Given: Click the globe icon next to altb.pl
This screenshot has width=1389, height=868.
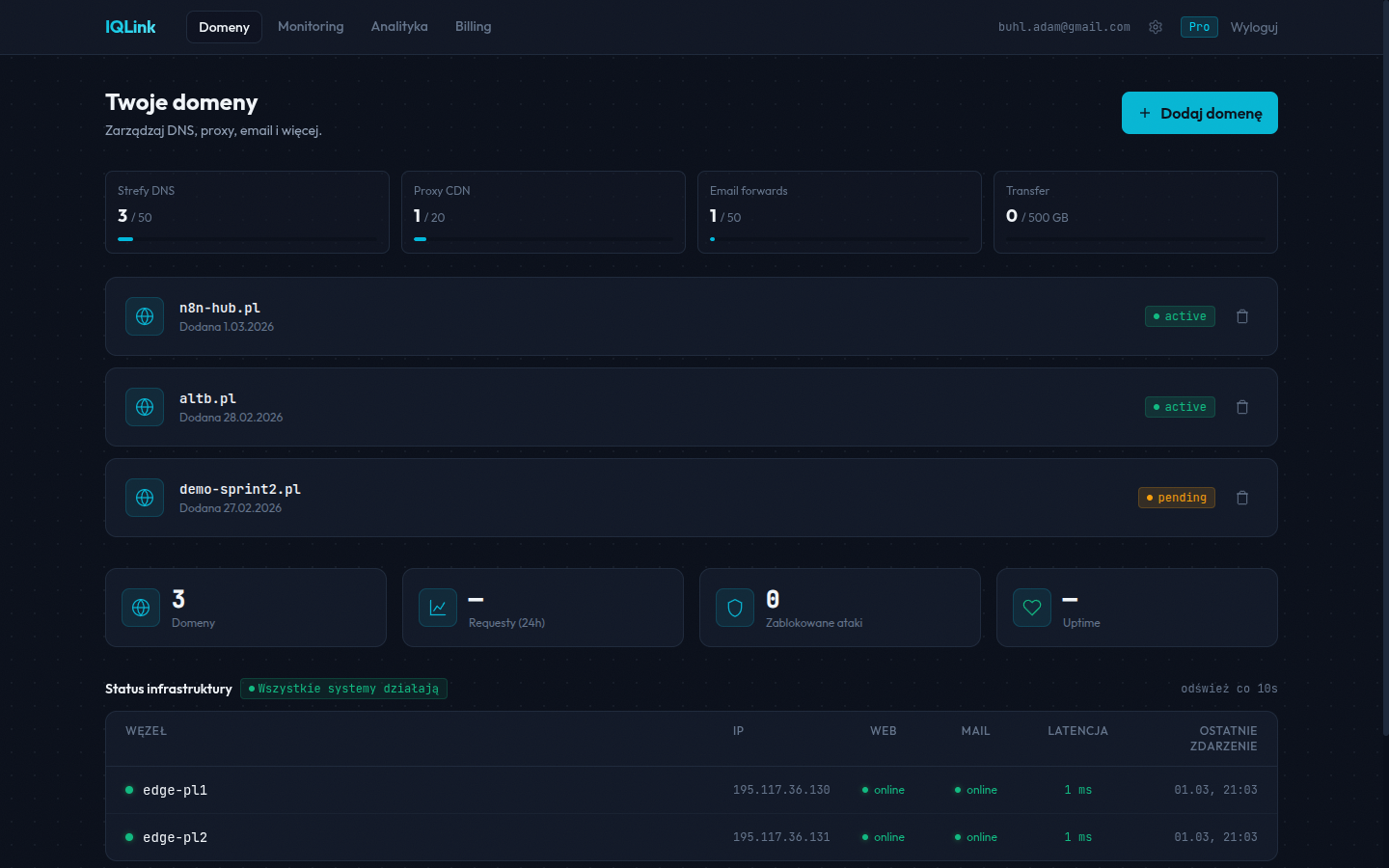Looking at the screenshot, I should point(145,407).
